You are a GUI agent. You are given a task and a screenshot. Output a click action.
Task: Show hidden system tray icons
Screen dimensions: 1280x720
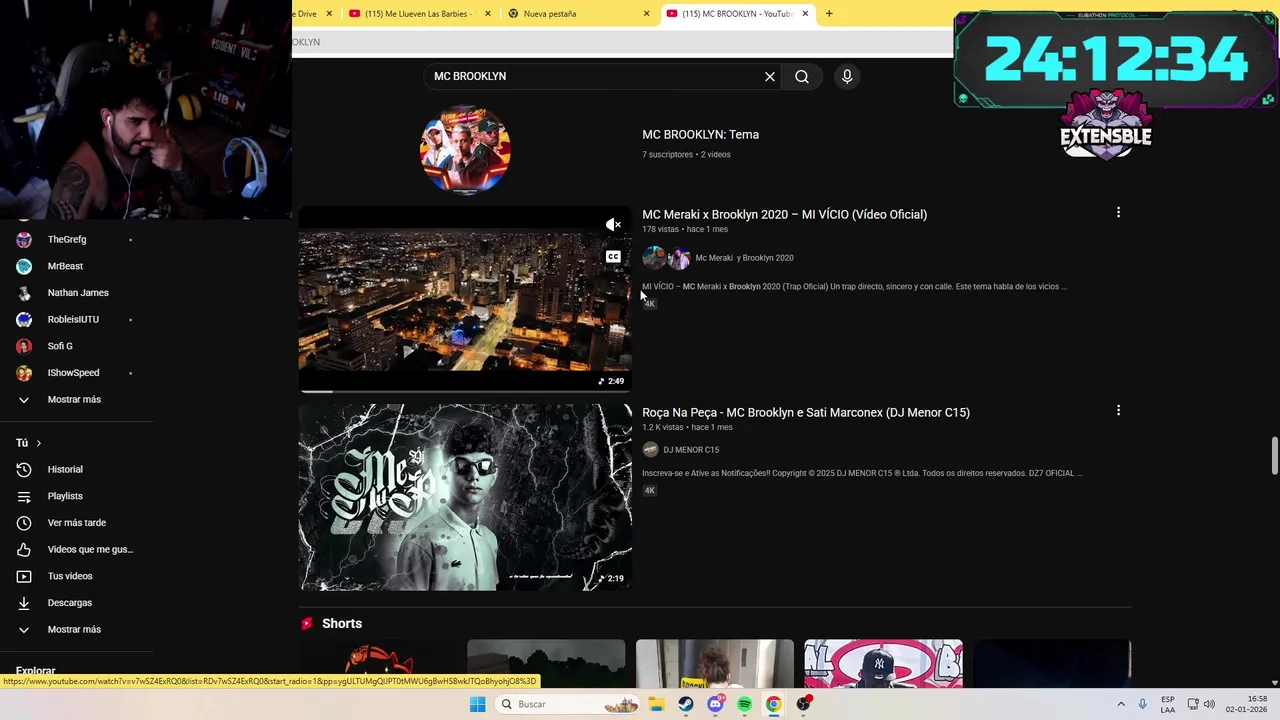click(1120, 704)
